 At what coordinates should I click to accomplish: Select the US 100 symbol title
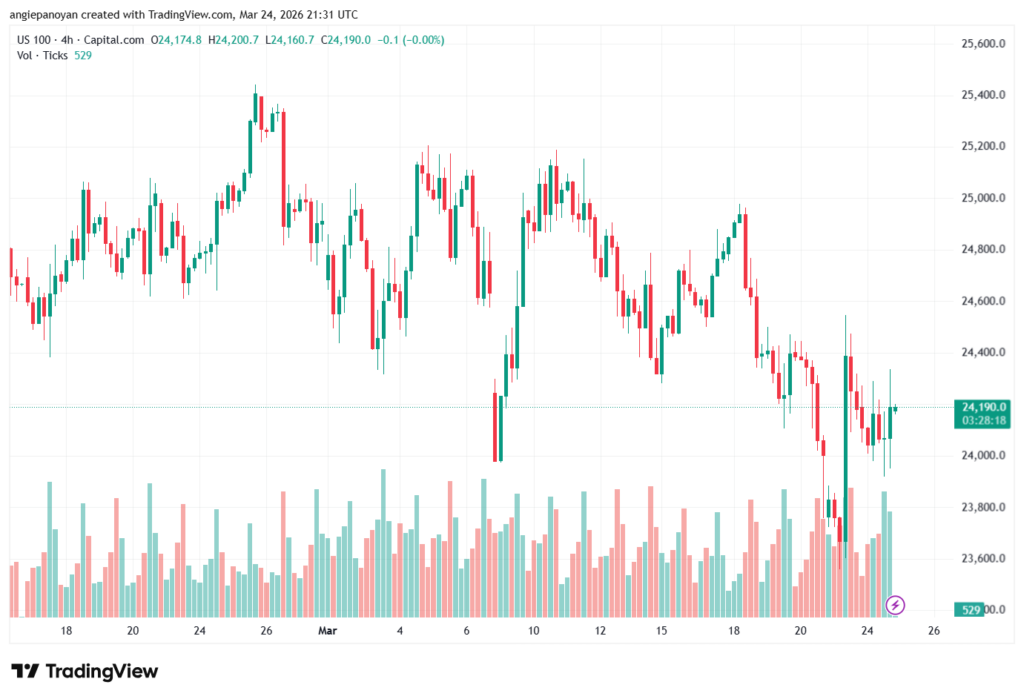click(34, 40)
